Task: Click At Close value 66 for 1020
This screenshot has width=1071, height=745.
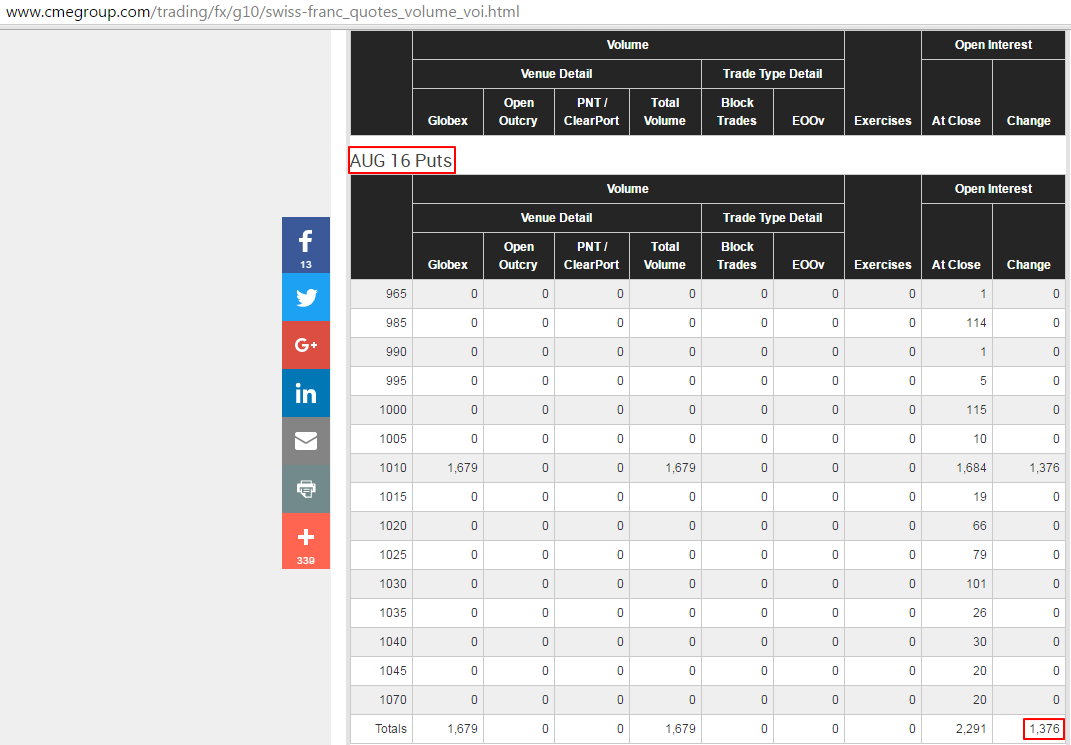Action: tap(979, 526)
